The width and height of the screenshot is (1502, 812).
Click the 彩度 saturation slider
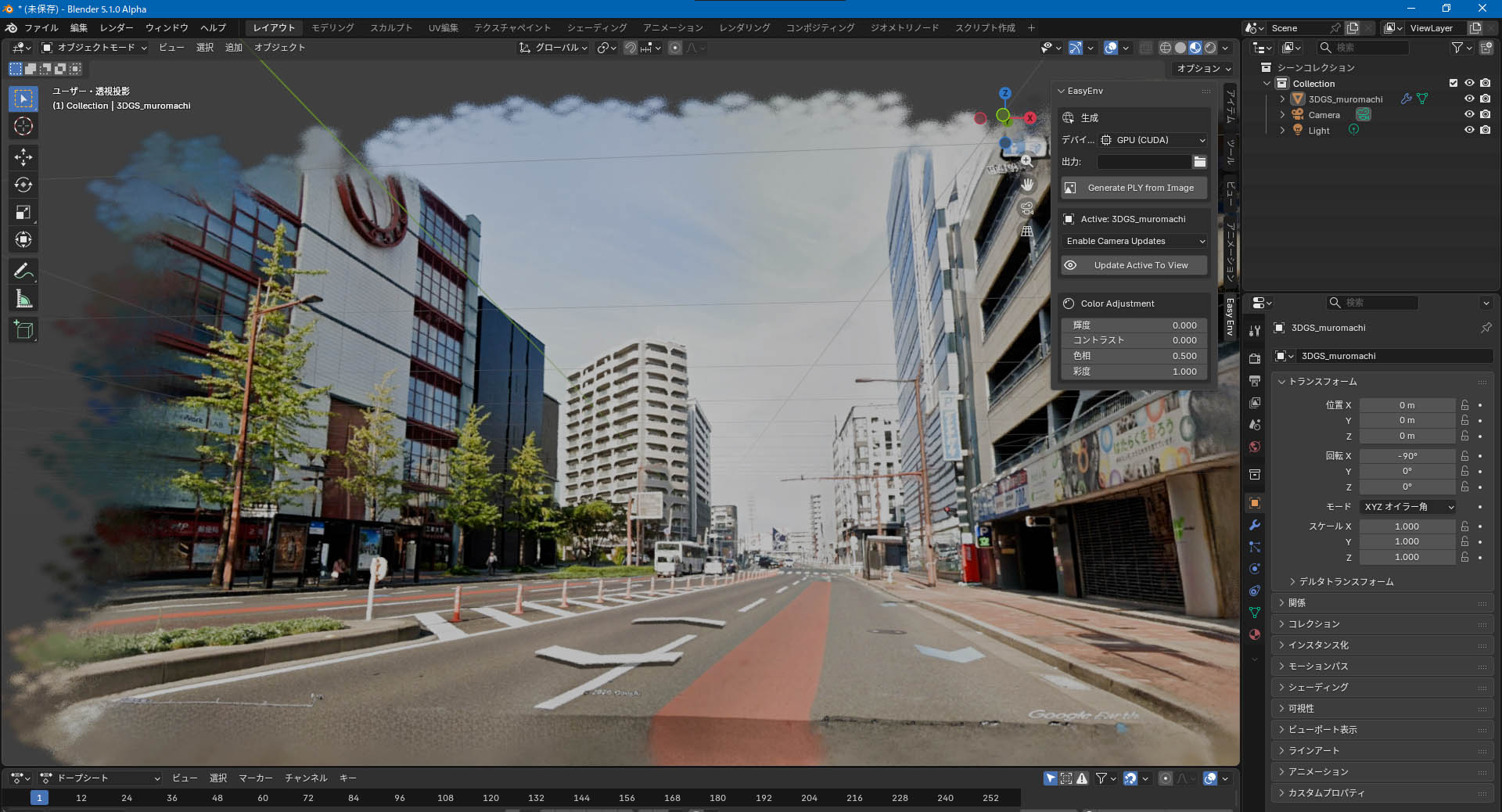pos(1134,372)
